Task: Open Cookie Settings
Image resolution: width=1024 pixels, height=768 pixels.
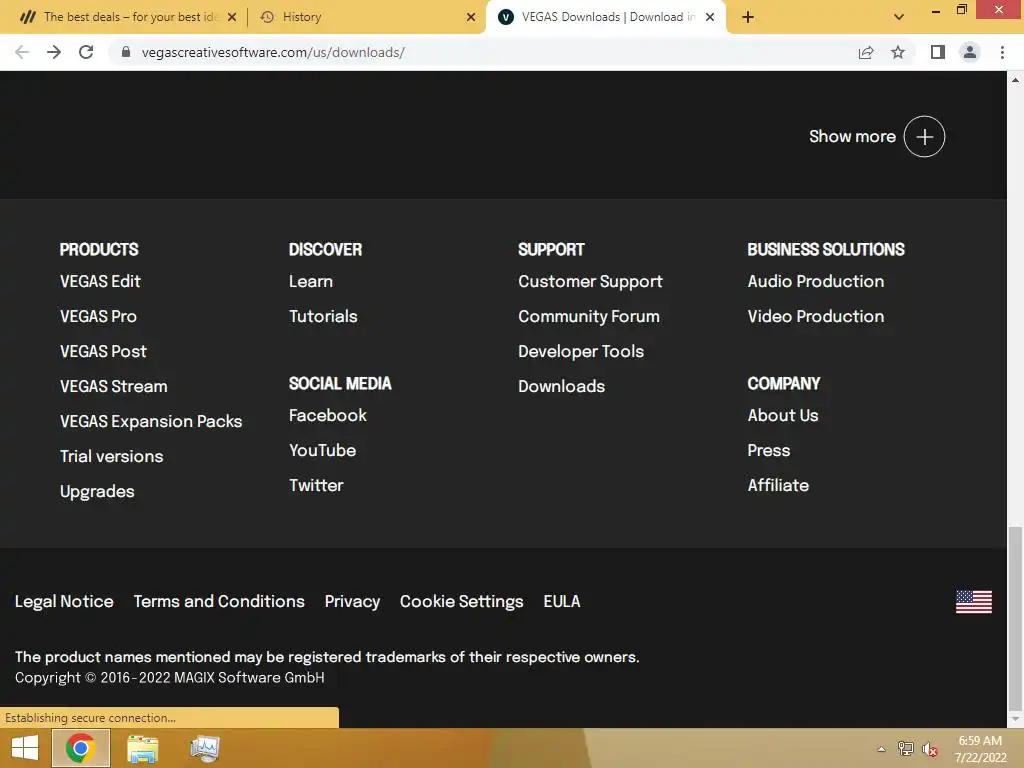Action: pos(462,601)
